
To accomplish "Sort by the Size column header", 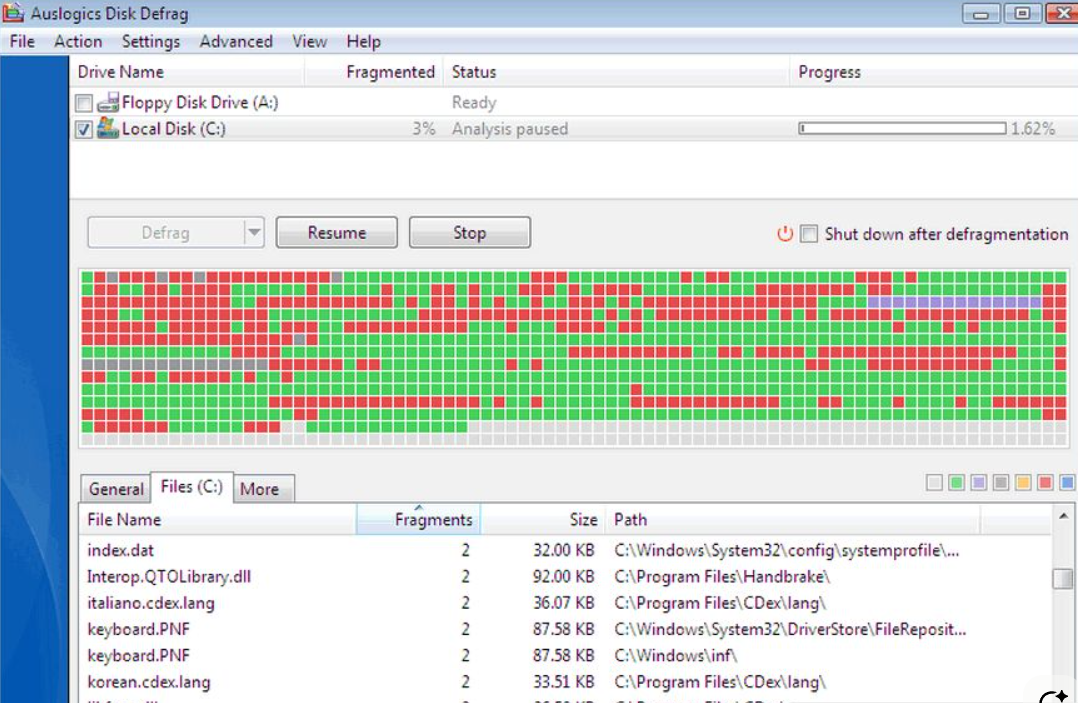I will click(542, 519).
